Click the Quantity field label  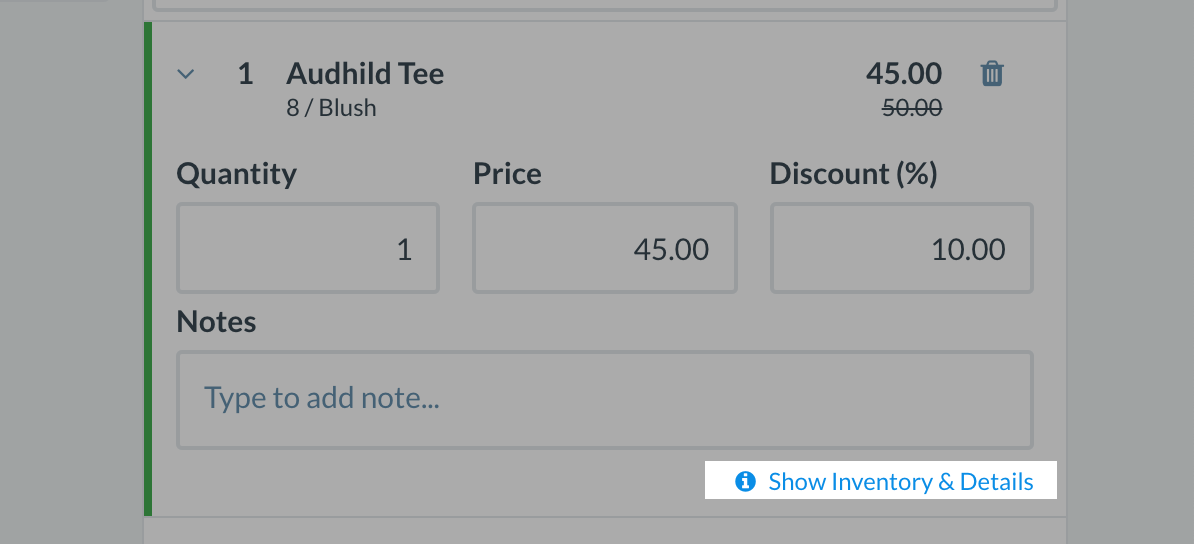click(x=237, y=174)
